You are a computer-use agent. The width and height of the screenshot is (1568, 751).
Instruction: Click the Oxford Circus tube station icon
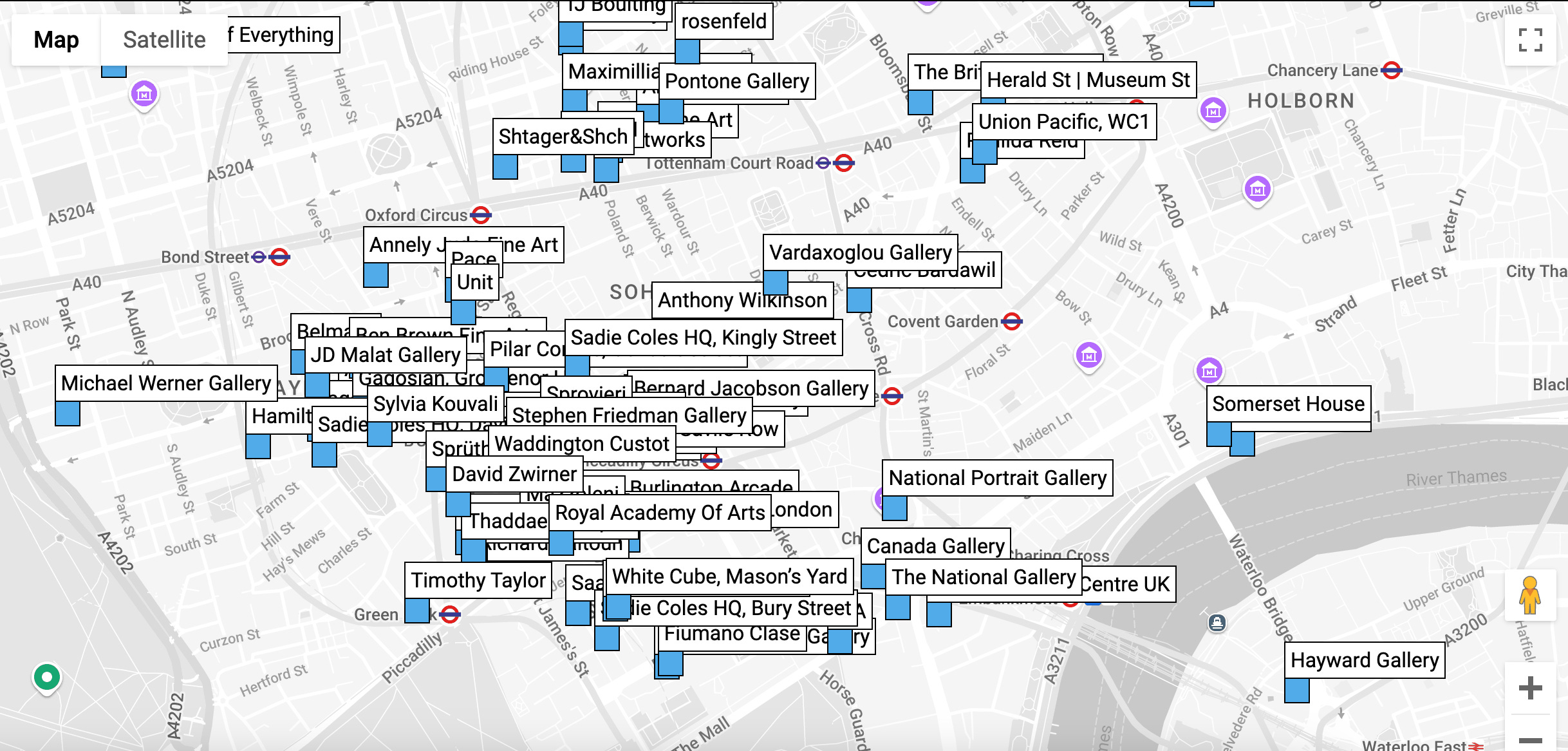tap(481, 215)
